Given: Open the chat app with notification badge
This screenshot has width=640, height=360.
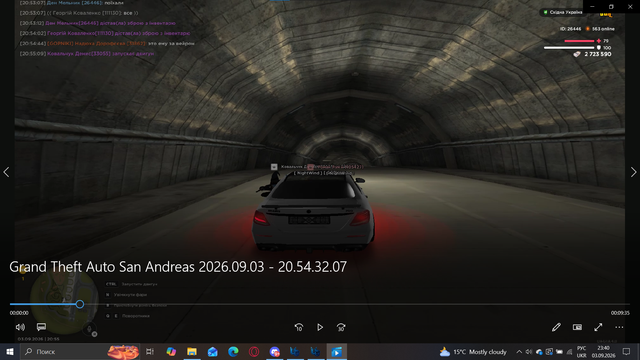Looking at the screenshot, I should click(275, 351).
